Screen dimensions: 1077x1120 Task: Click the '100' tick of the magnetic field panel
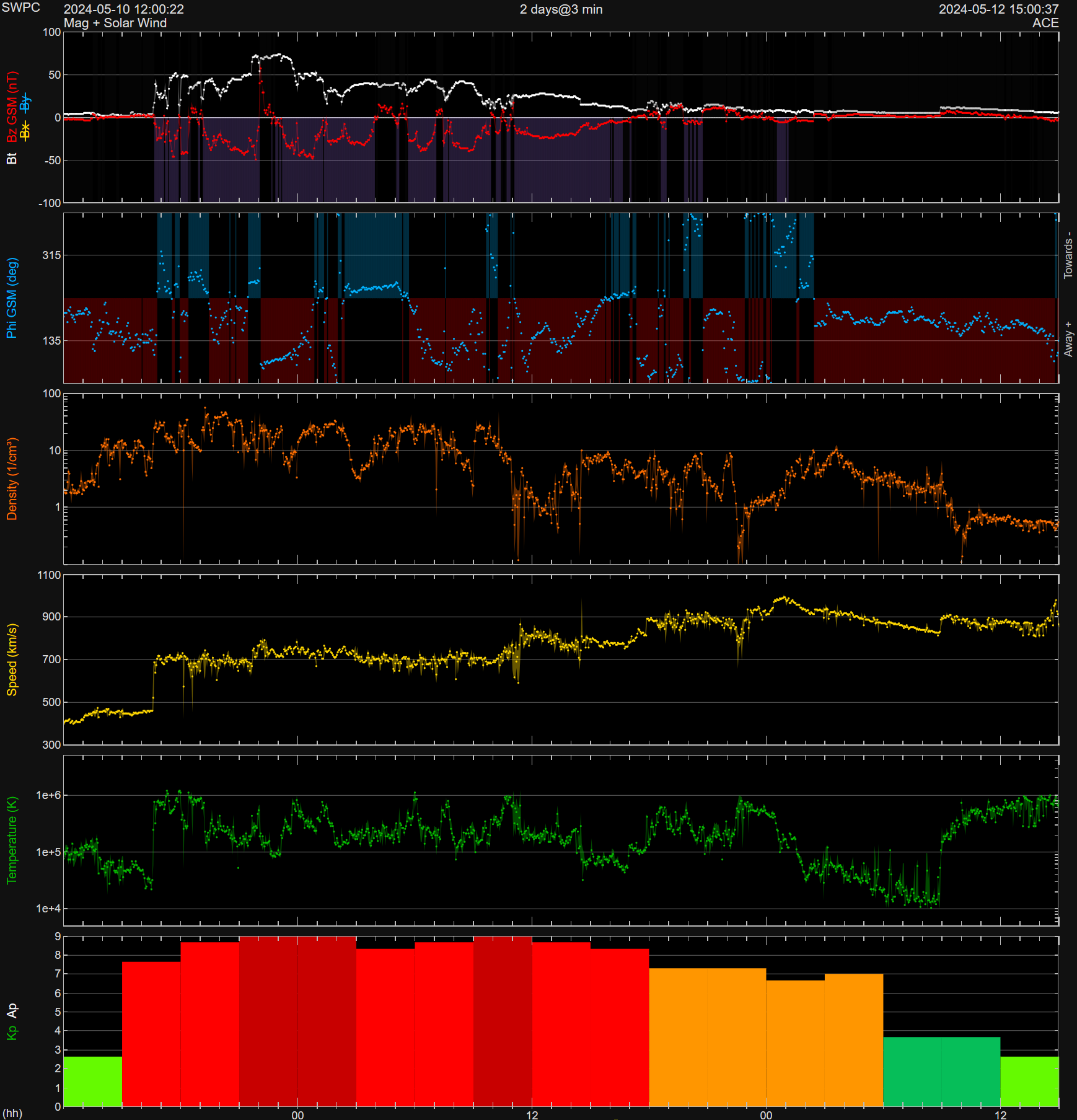coord(52,32)
